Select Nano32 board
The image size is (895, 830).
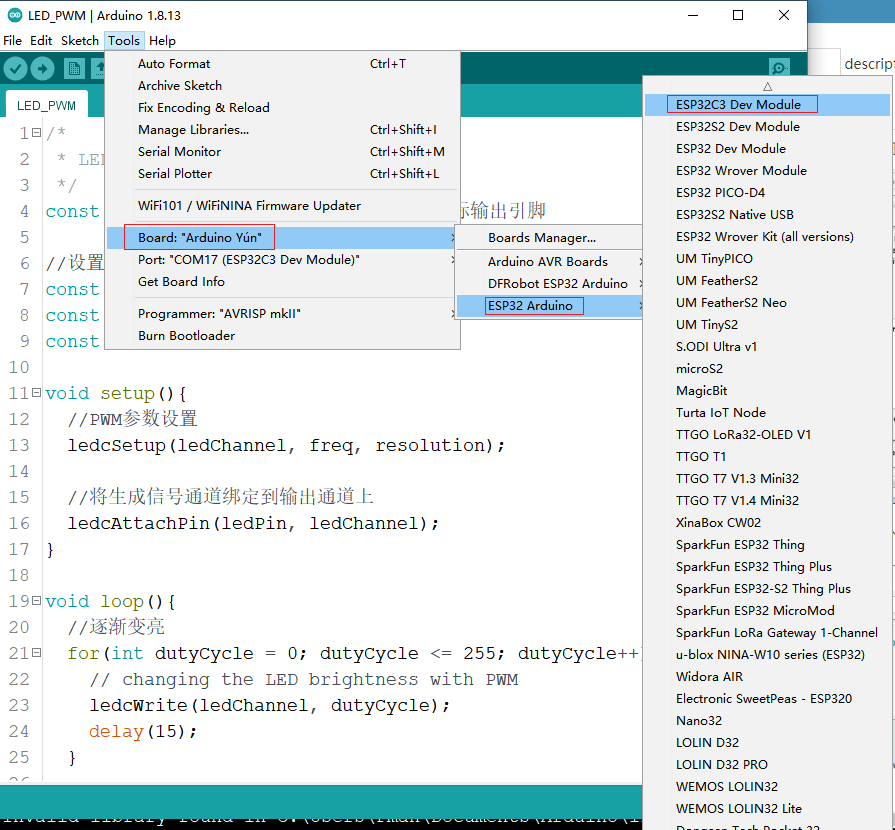pos(767,720)
